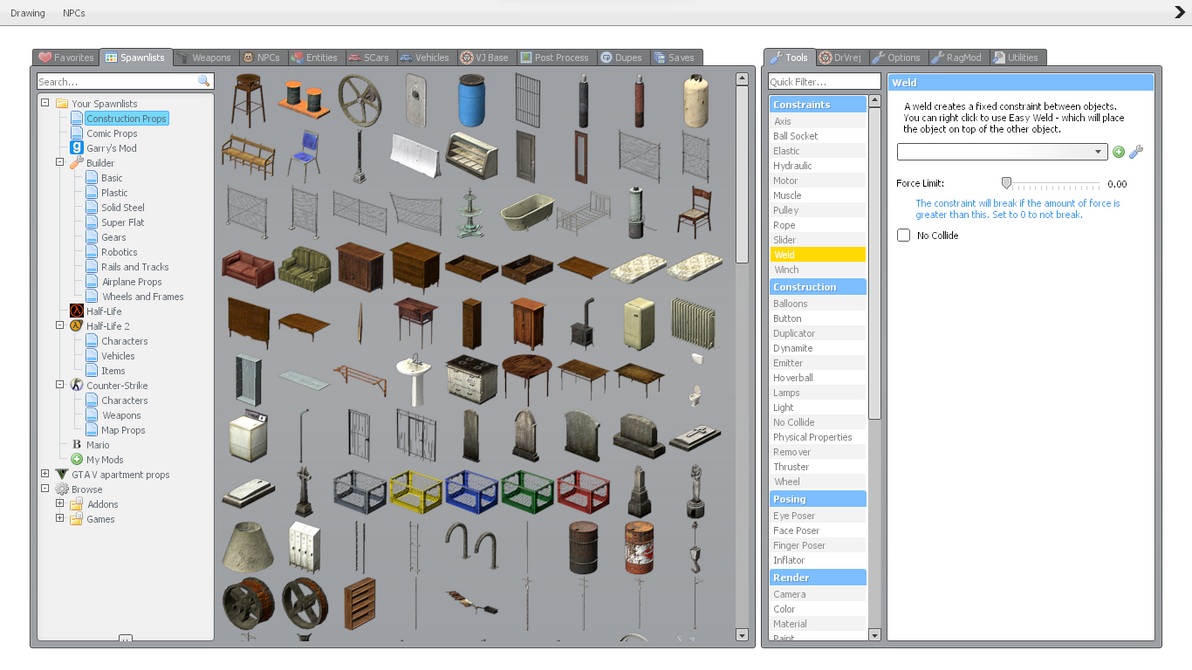Switch to the Weapons tab

tap(204, 58)
